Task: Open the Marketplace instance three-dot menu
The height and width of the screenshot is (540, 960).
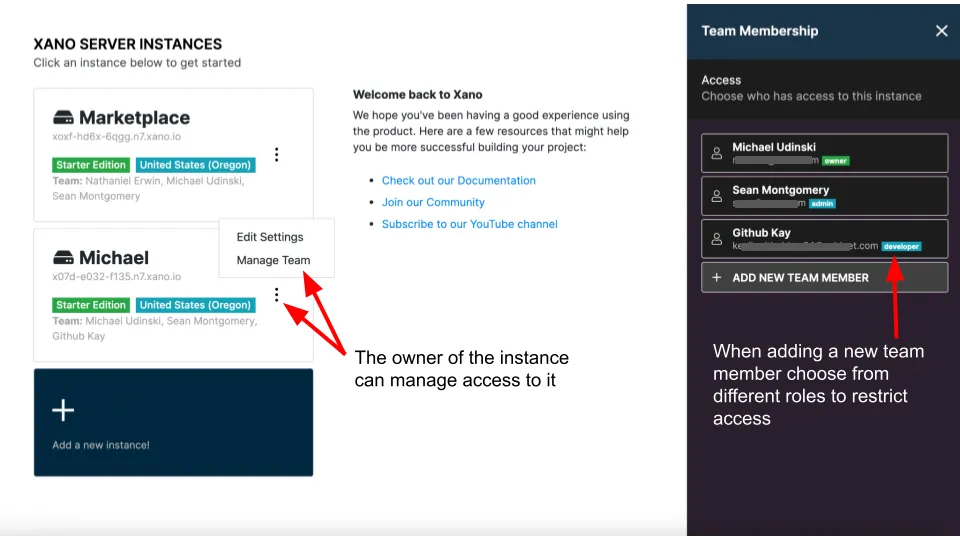Action: [277, 154]
